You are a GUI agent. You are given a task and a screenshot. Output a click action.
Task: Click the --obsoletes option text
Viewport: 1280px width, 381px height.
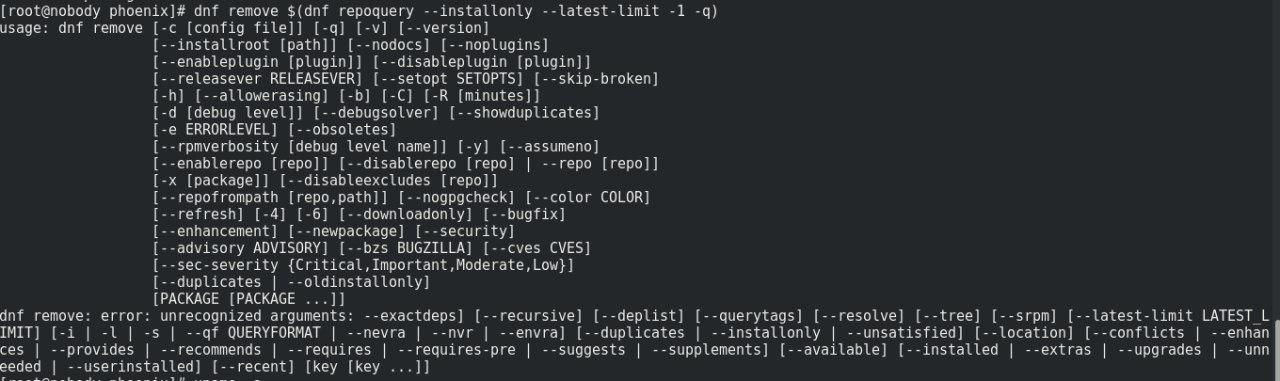343,131
